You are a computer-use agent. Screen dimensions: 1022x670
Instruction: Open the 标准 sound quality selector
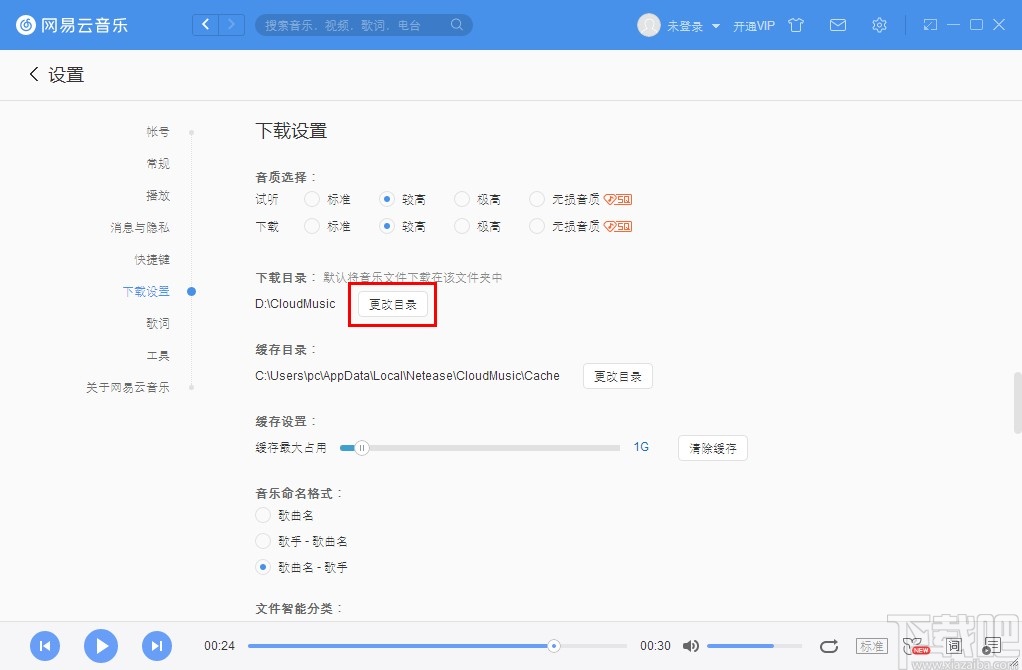(x=871, y=646)
